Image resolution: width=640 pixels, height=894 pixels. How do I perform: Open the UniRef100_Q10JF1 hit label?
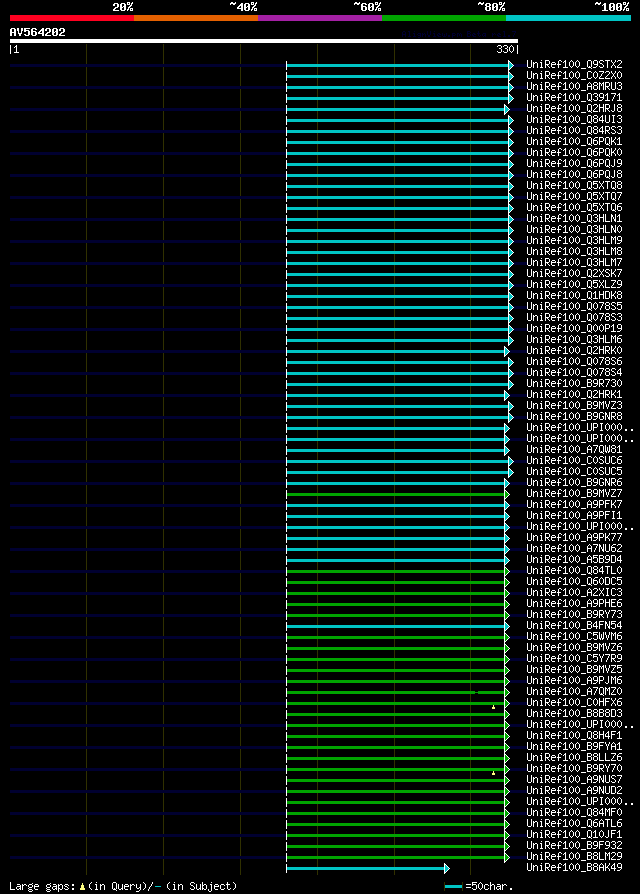tap(574, 835)
